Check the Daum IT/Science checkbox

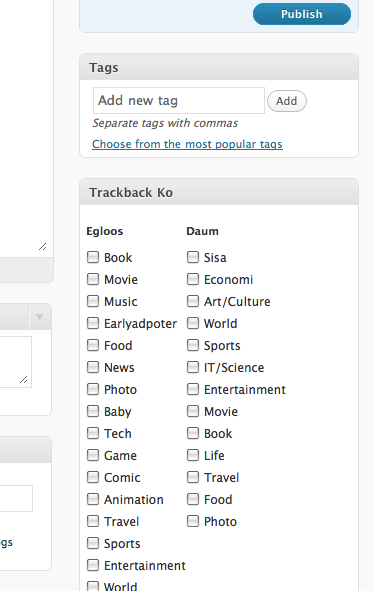point(193,367)
